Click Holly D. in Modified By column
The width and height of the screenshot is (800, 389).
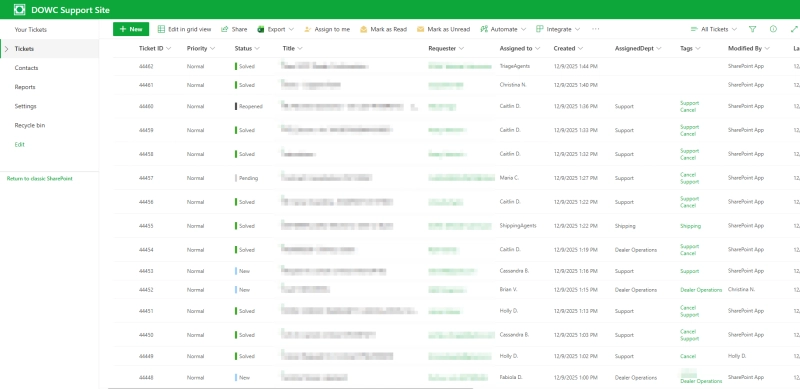click(x=737, y=356)
